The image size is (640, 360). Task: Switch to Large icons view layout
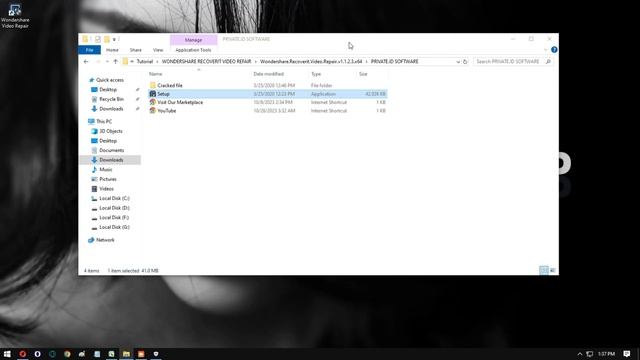pos(553,270)
